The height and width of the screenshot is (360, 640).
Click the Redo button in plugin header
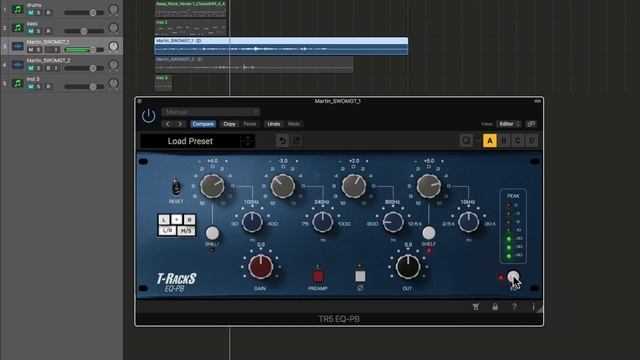coord(294,124)
